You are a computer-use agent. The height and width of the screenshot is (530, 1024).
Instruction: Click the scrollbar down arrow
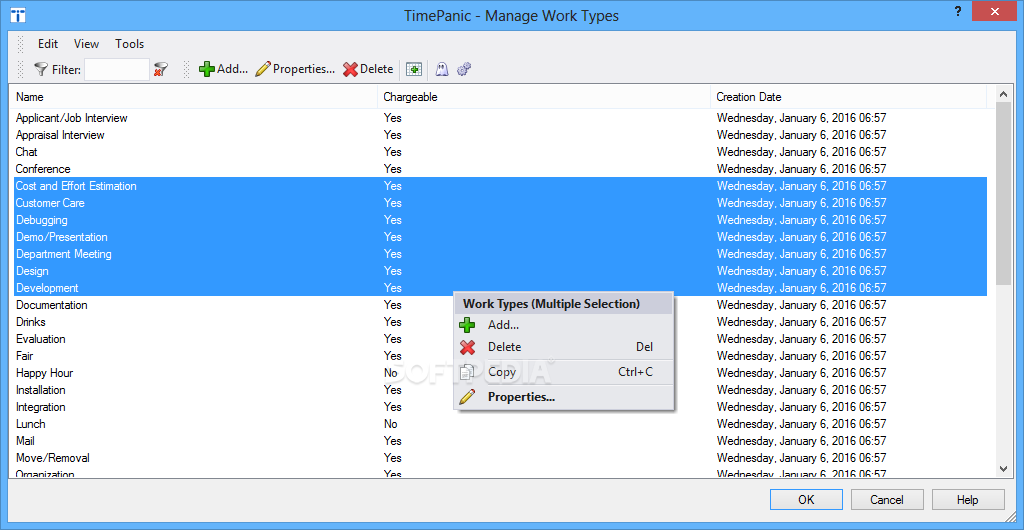(1004, 468)
